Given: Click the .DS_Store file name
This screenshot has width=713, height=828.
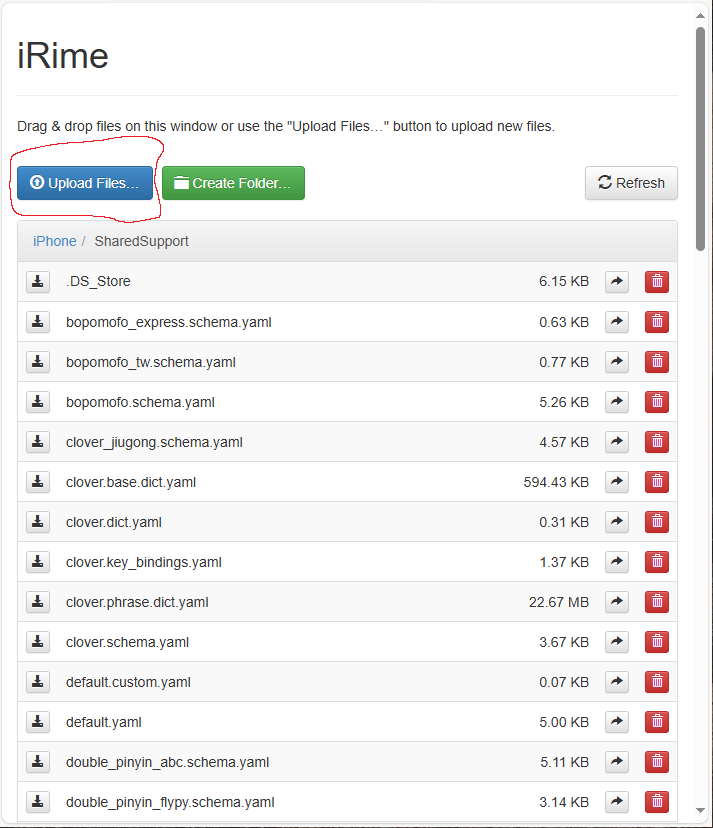Looking at the screenshot, I should click(98, 281).
